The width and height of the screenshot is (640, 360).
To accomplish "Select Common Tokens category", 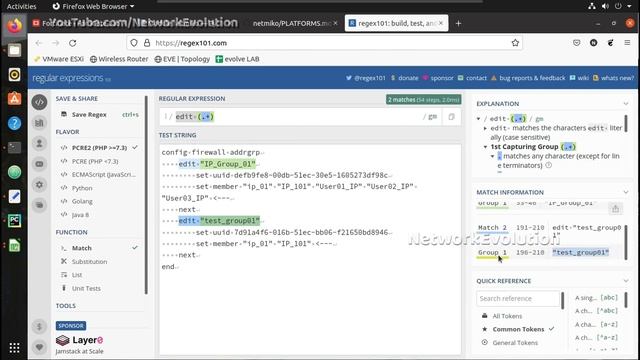I will (519, 329).
